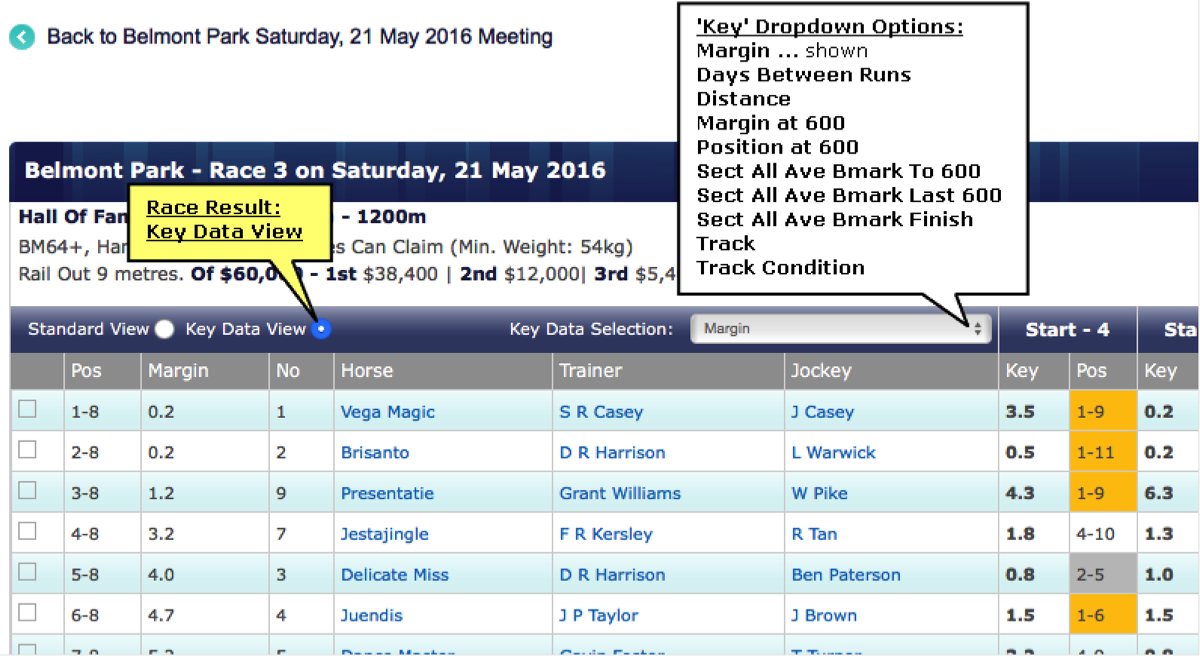Click the orange 1-11 position cell for Brisanto
1200x656 pixels.
pos(1102,453)
